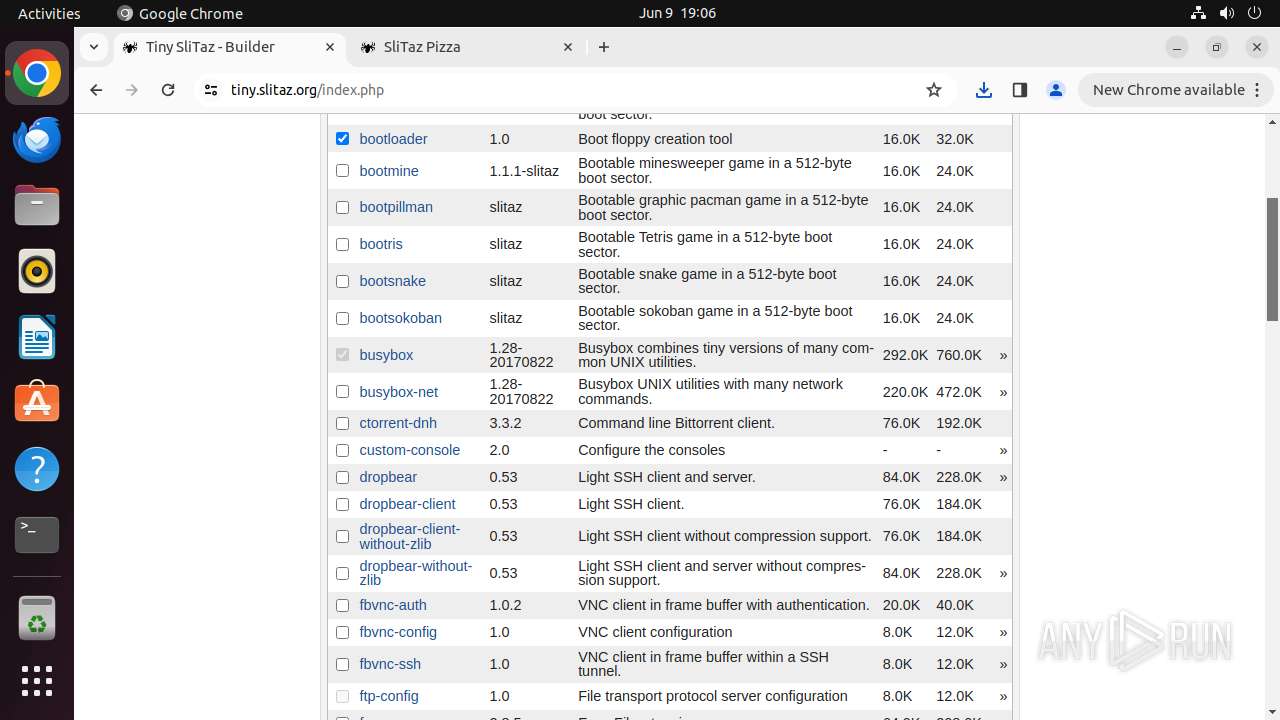Open the bootloader package link

point(393,139)
